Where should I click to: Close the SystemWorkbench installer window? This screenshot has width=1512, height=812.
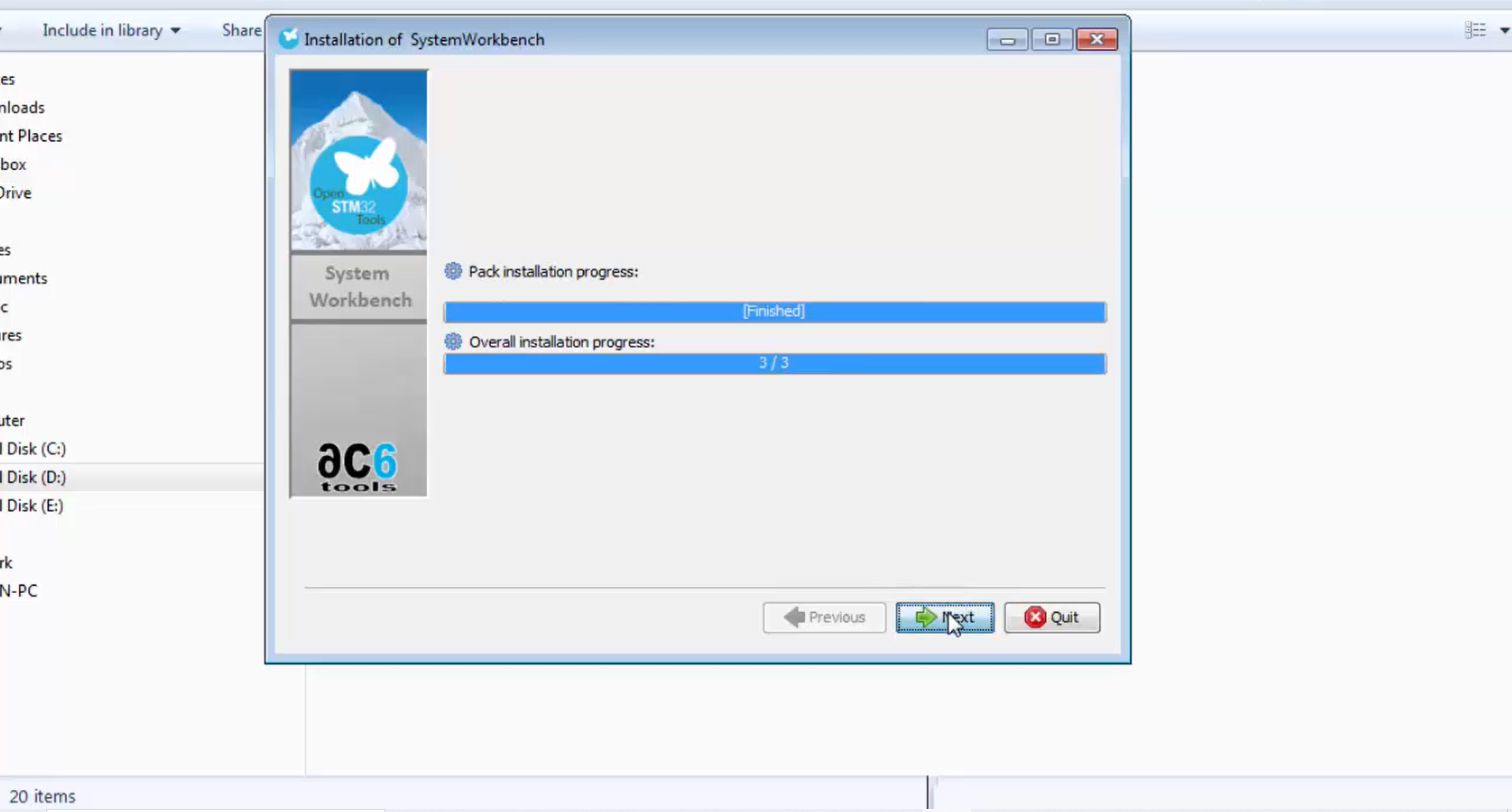(x=1097, y=39)
